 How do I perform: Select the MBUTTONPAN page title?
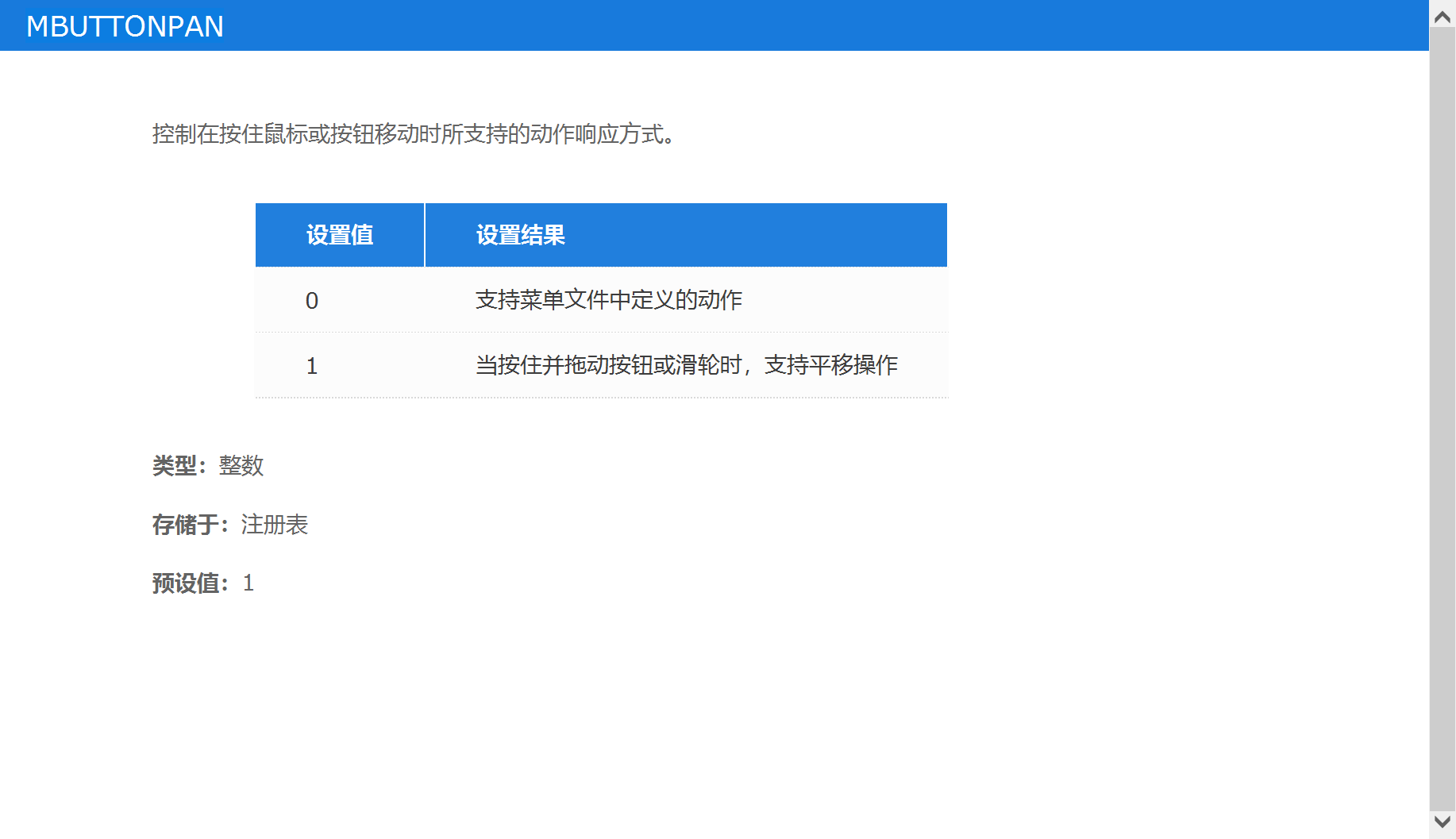click(125, 26)
